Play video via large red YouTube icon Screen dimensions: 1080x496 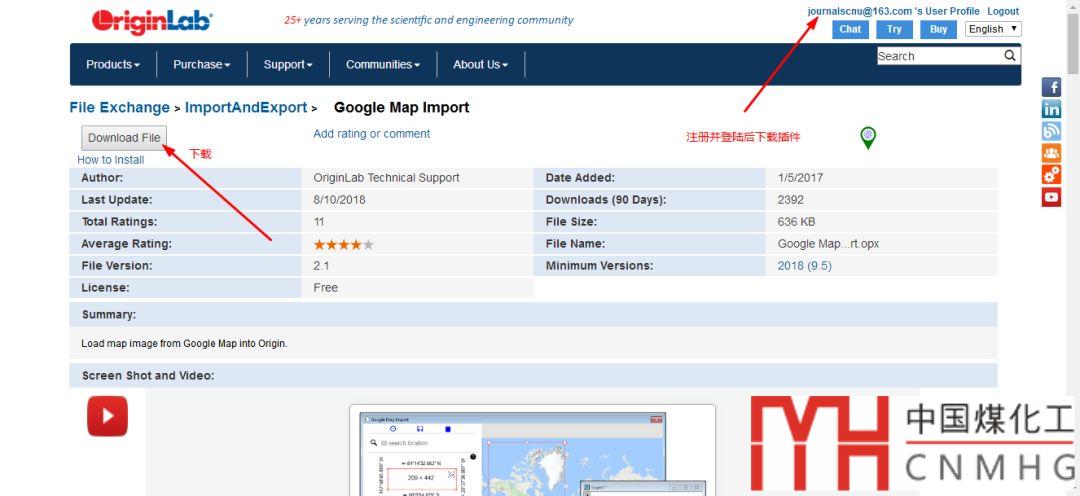coord(107,416)
